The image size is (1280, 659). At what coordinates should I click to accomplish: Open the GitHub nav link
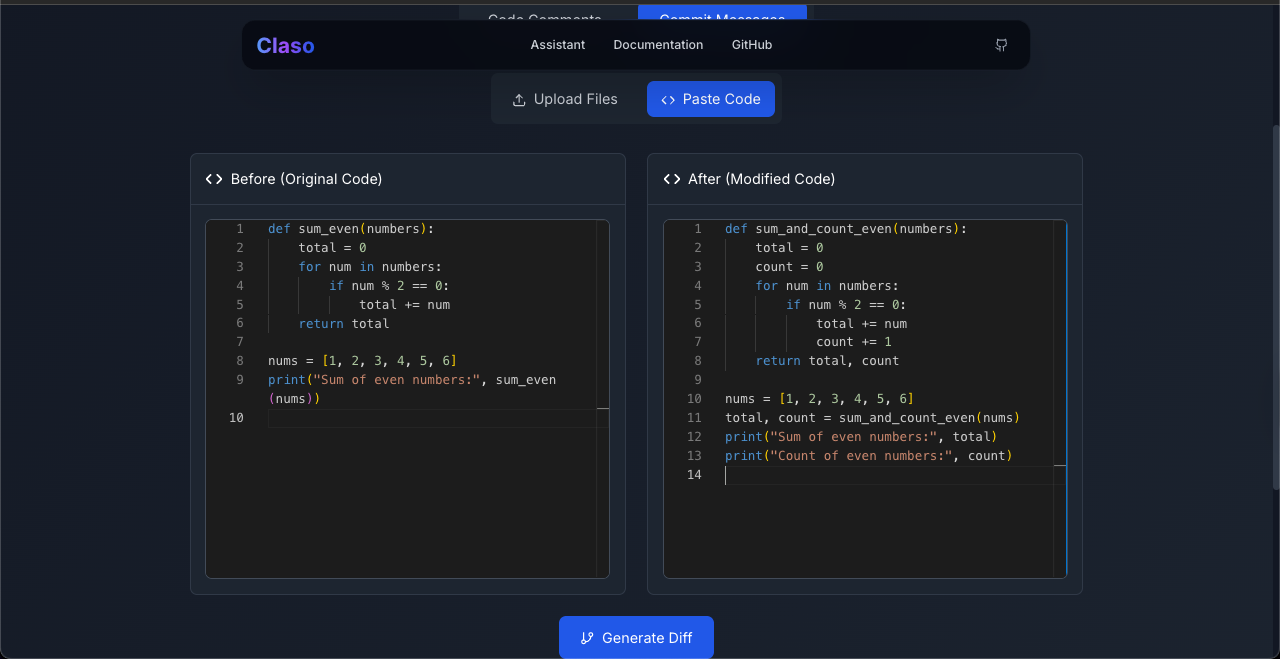pos(752,45)
